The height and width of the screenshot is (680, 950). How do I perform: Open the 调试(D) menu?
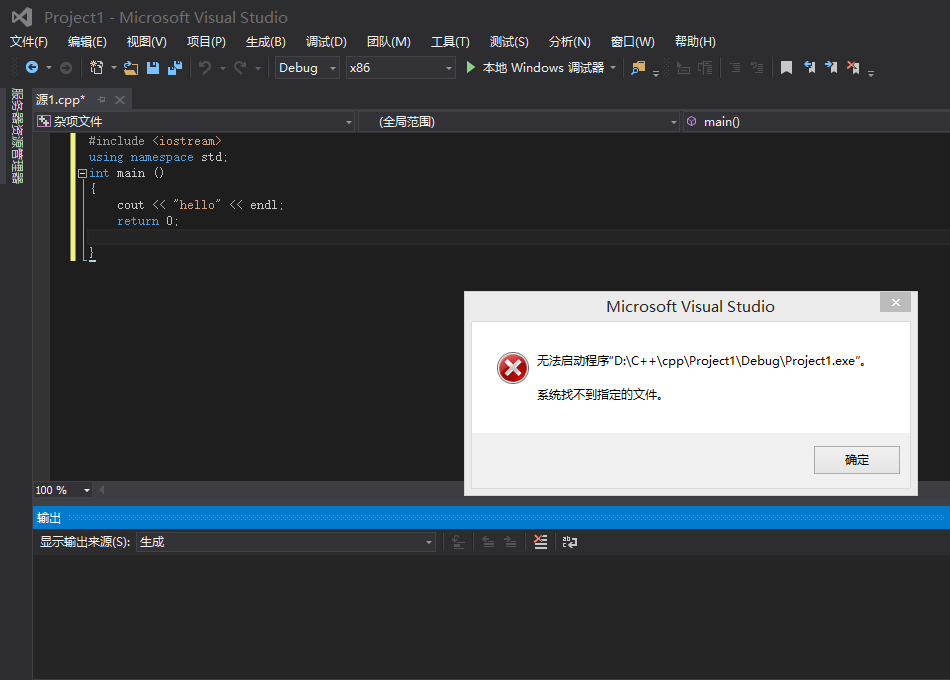(x=326, y=42)
